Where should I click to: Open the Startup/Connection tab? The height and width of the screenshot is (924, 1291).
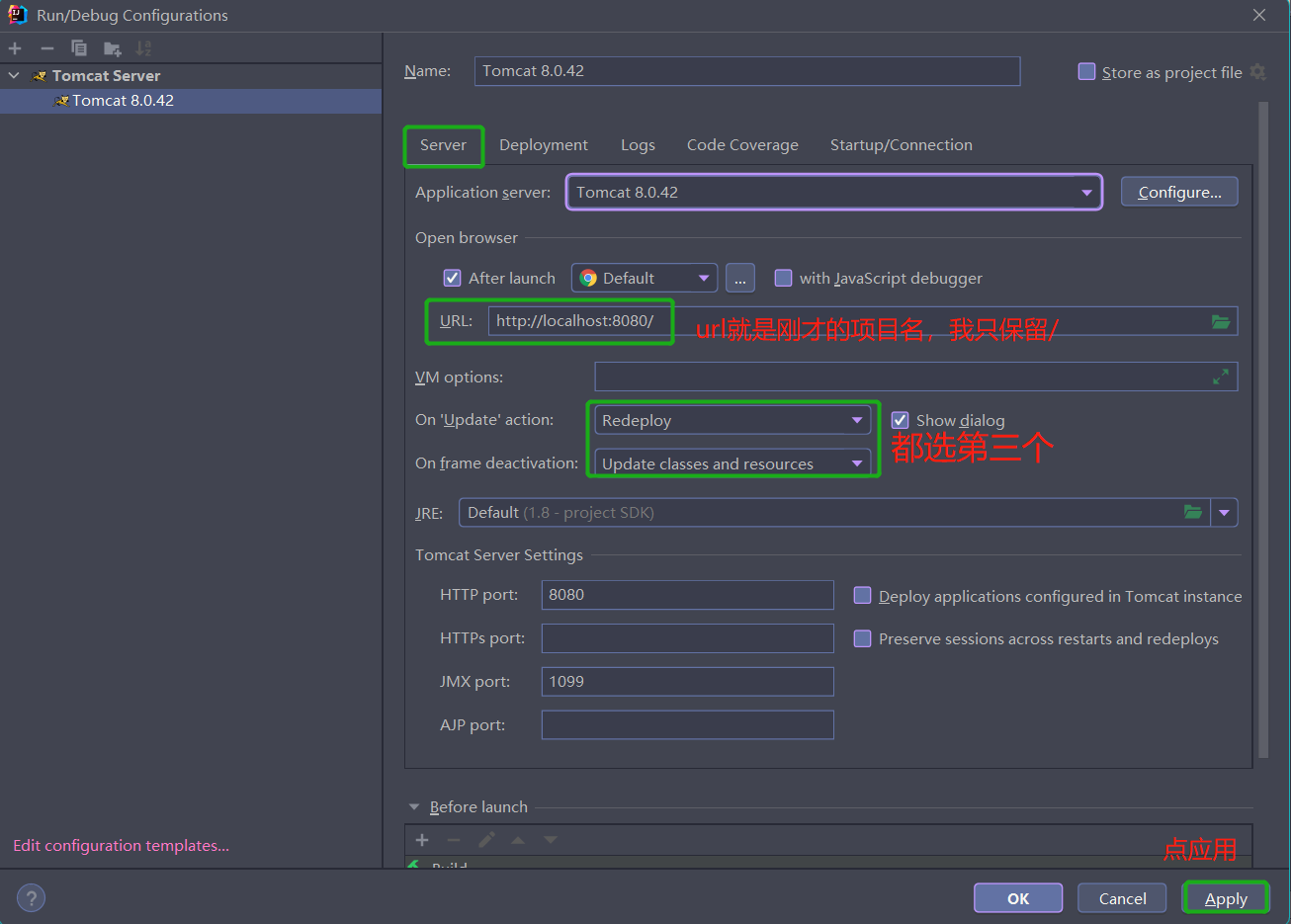click(x=902, y=145)
